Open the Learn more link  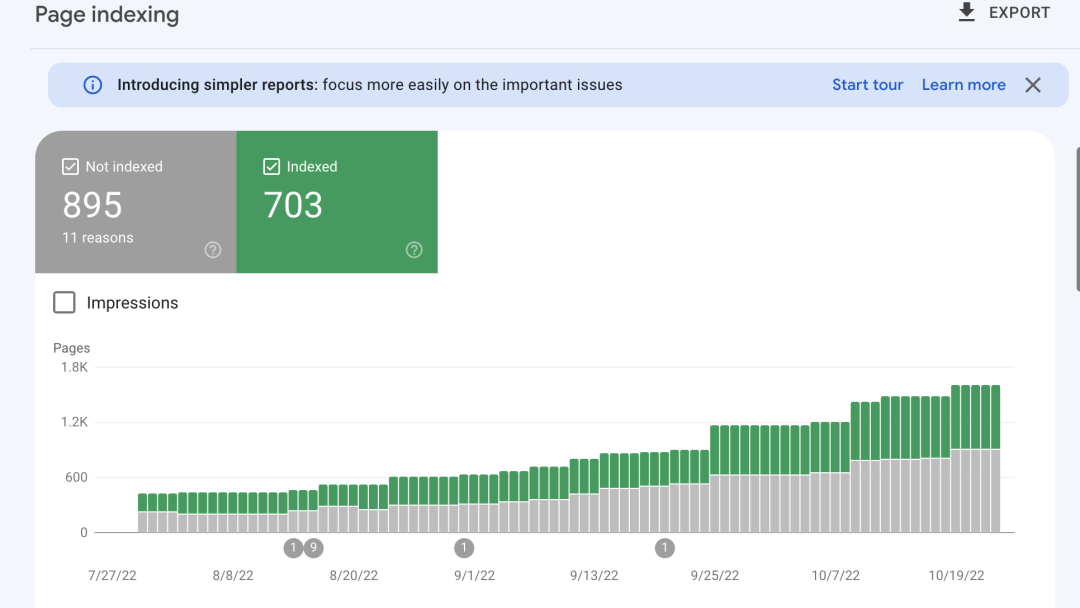[963, 85]
